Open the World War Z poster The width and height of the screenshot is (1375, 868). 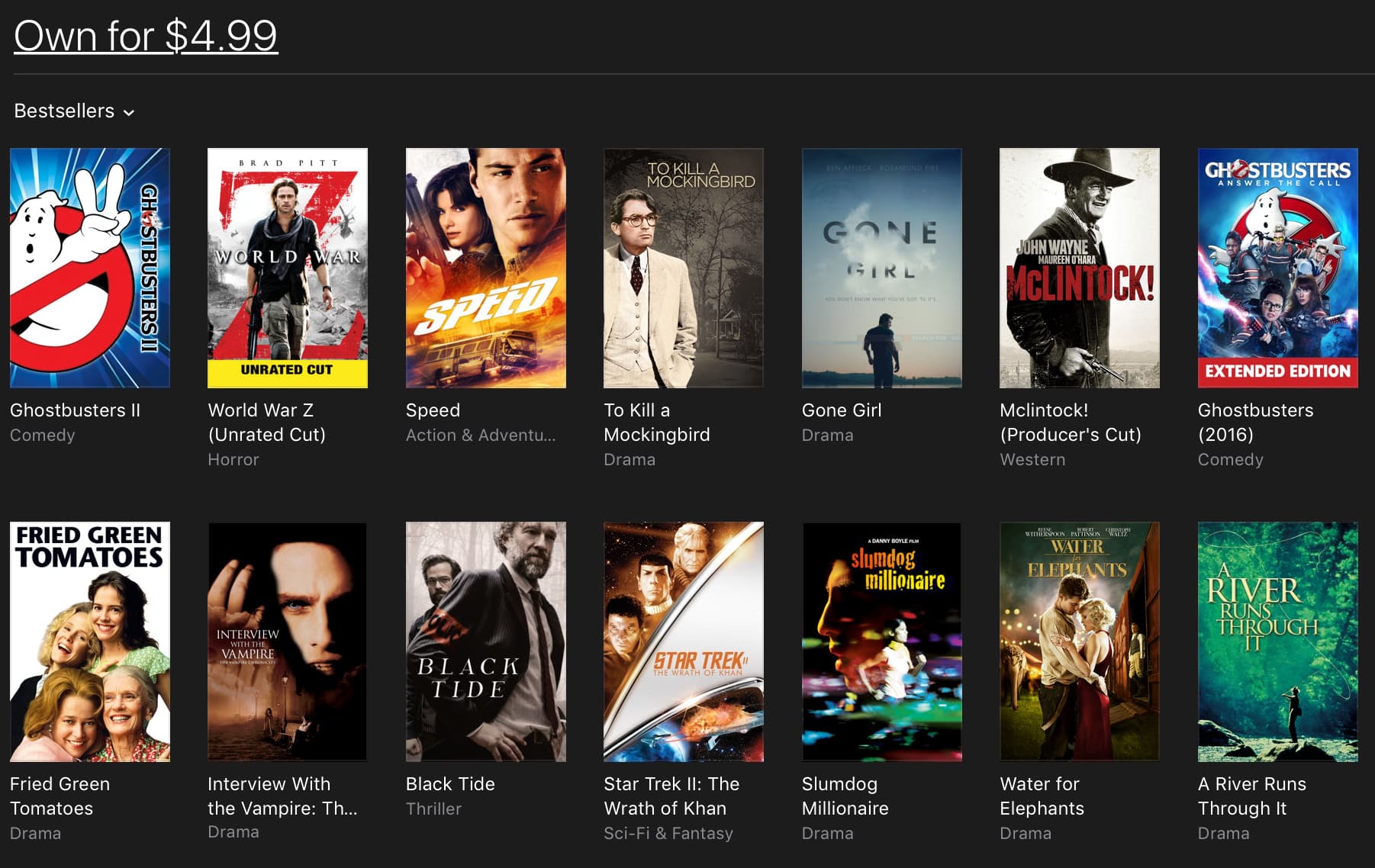tap(288, 268)
